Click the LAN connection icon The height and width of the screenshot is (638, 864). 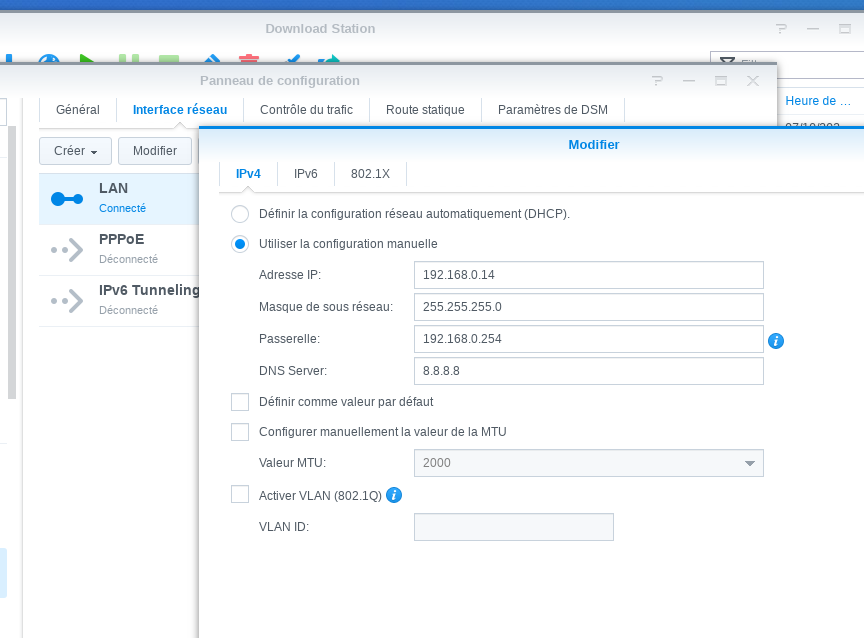pos(67,199)
